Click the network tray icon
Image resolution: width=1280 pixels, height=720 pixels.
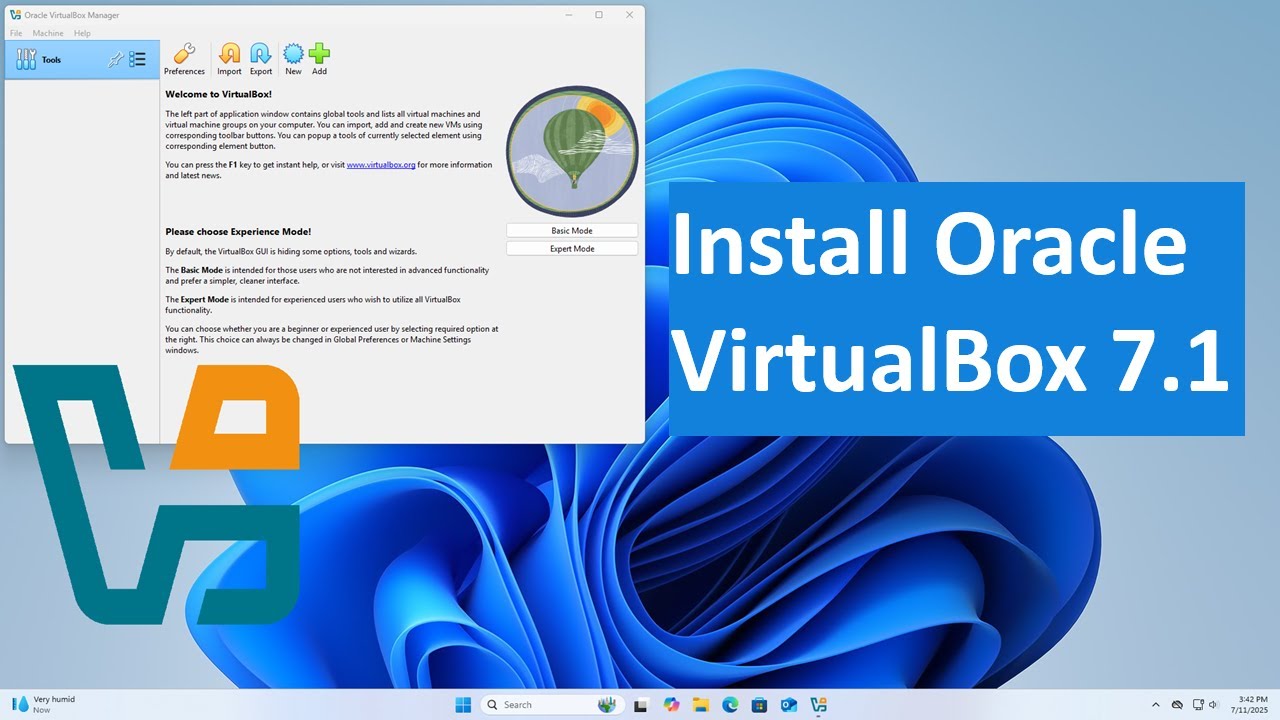click(x=1197, y=705)
